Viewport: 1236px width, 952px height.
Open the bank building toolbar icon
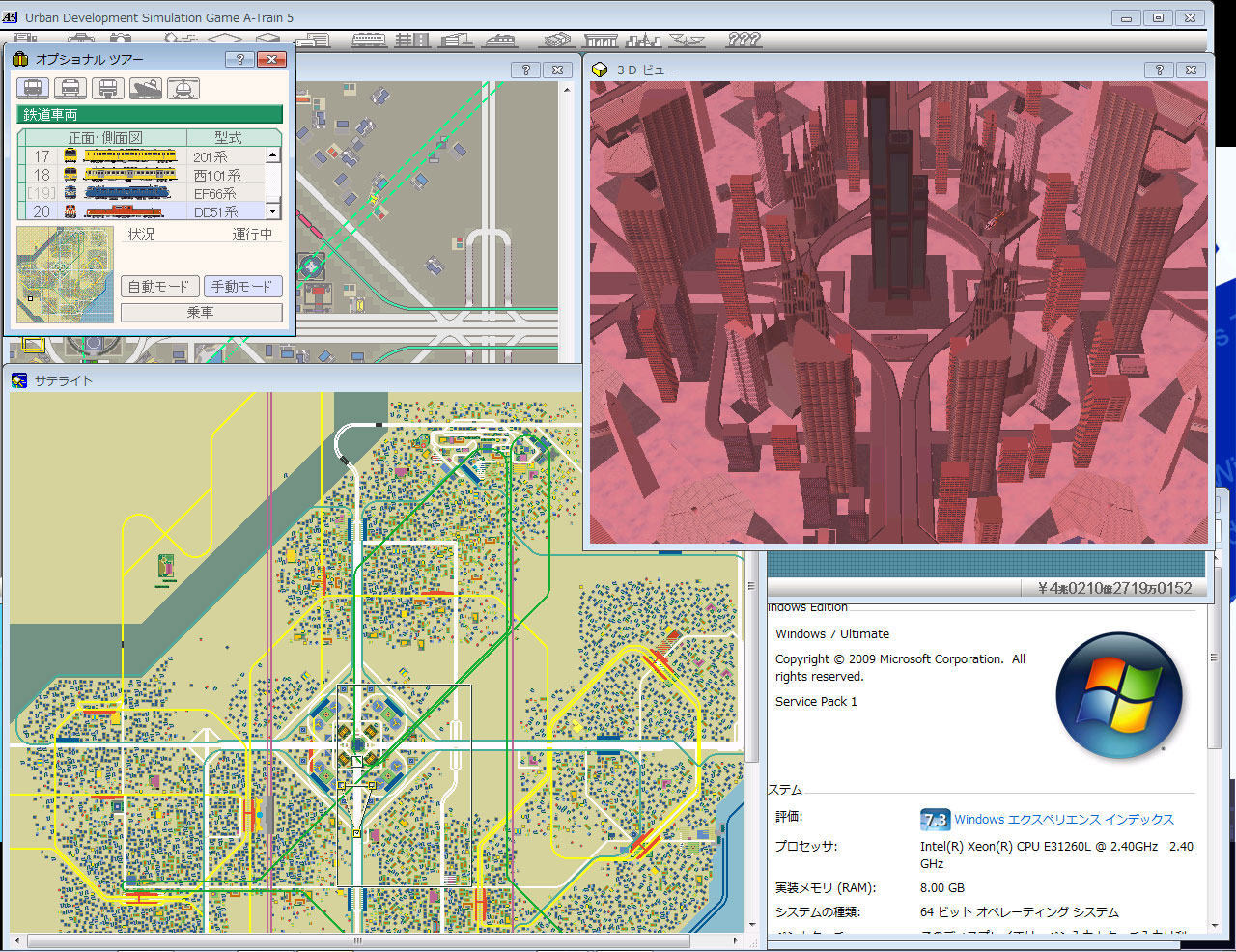click(x=600, y=40)
